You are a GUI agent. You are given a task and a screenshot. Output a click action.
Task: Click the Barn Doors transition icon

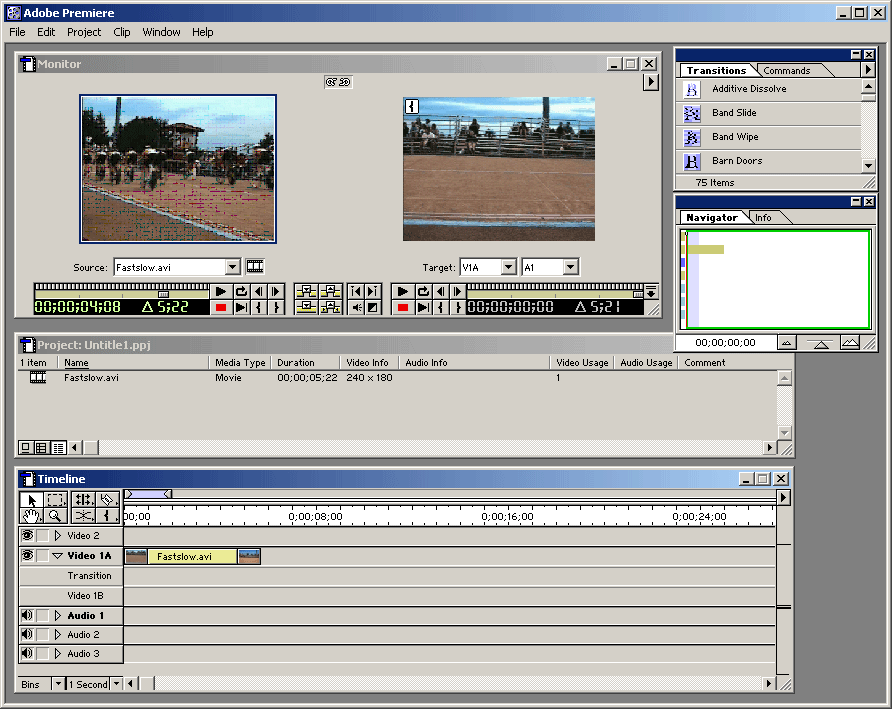pos(691,162)
